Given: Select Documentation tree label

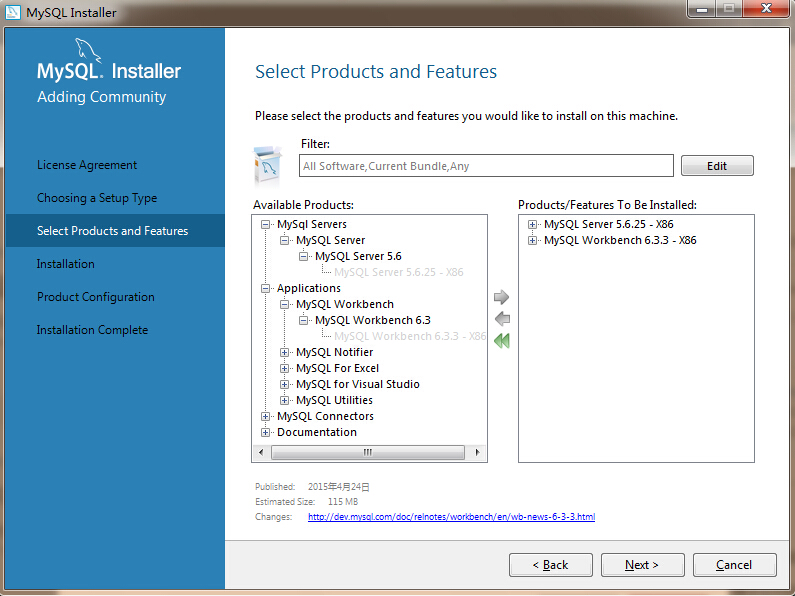Looking at the screenshot, I should point(317,432).
